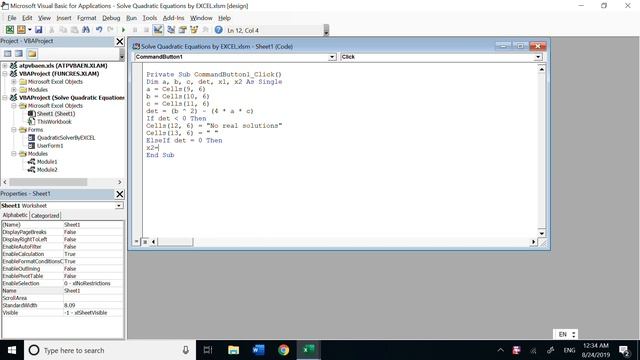Open the Sheet1 Worksheet properties dropdown
The width and height of the screenshot is (640, 360).
pos(119,206)
